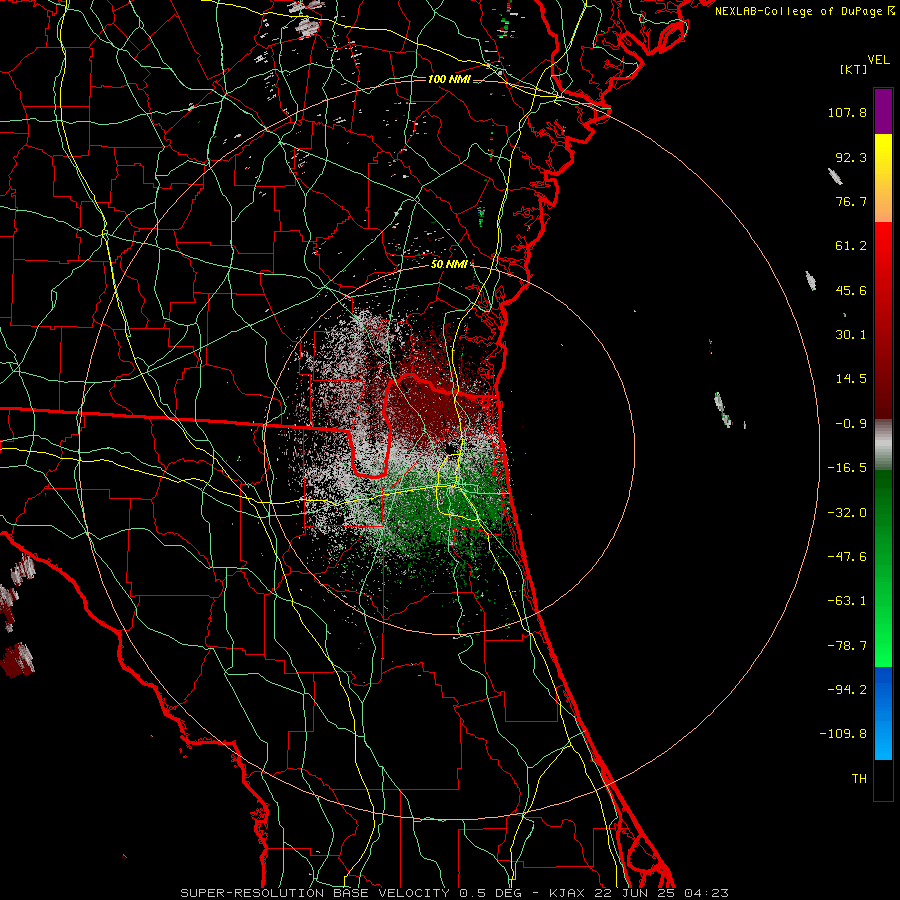Click the -78.7 legend value
The image size is (900, 900).
click(847, 646)
